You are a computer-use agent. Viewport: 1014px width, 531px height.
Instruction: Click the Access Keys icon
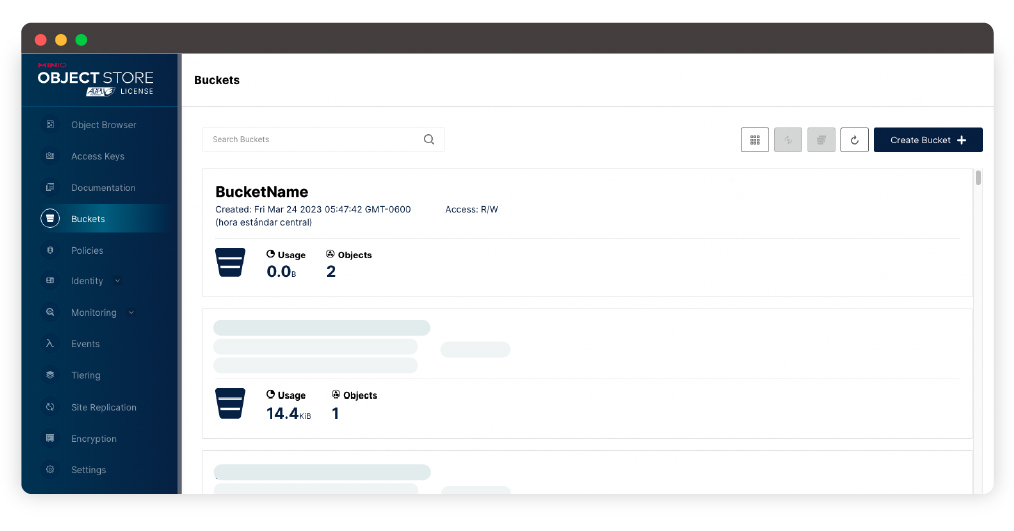tap(50, 156)
